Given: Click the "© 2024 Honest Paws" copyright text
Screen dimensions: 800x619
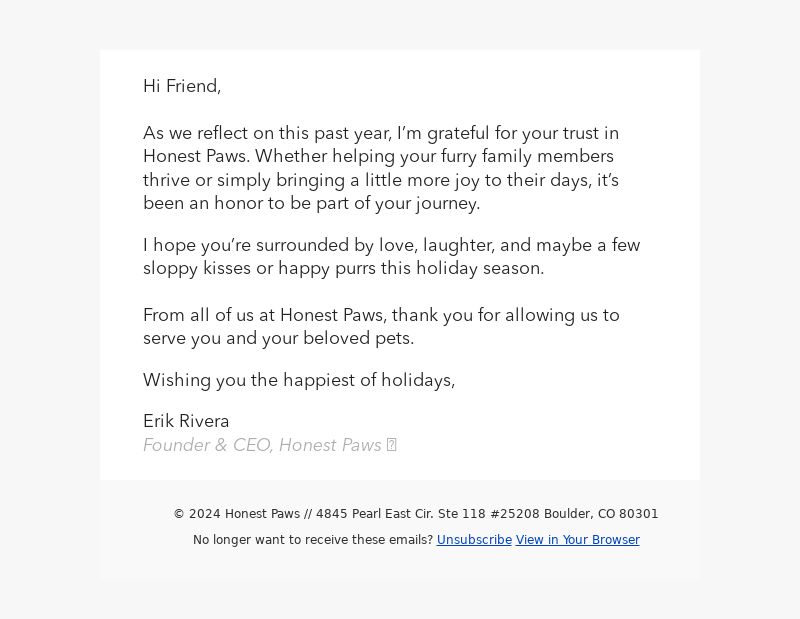Looking at the screenshot, I should point(236,514).
